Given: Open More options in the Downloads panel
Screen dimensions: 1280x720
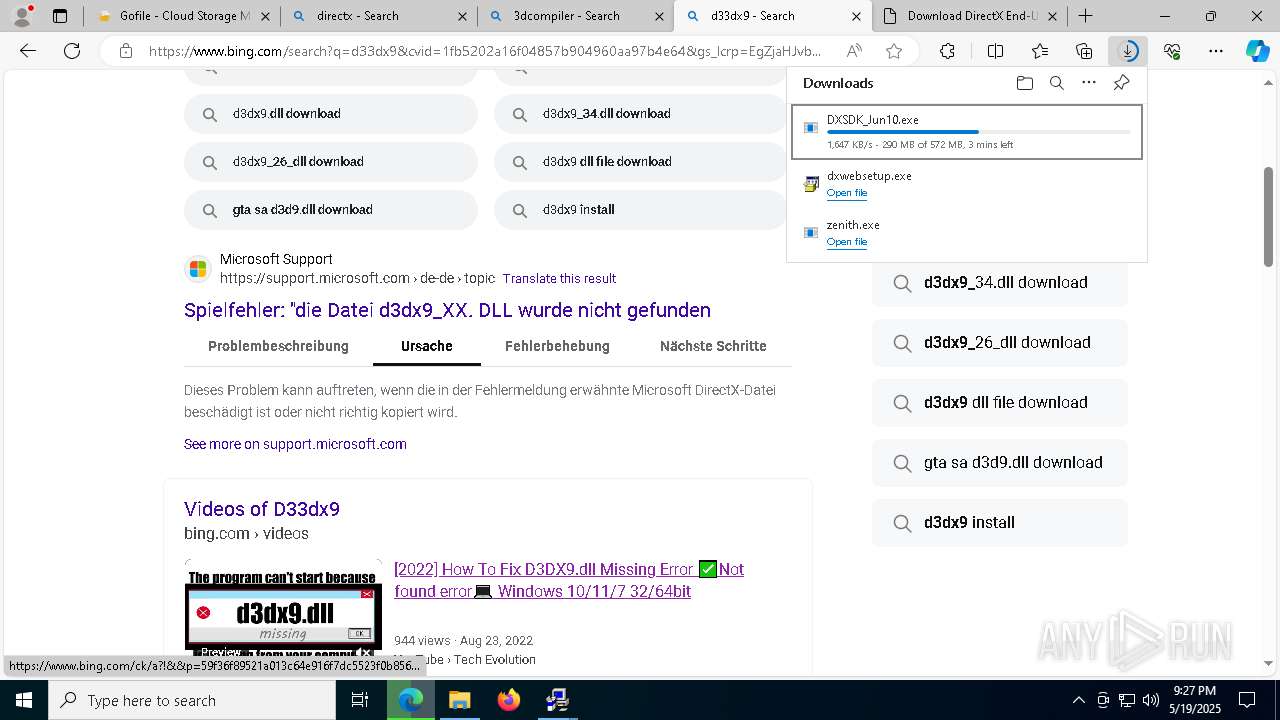Looking at the screenshot, I should click(x=1089, y=83).
